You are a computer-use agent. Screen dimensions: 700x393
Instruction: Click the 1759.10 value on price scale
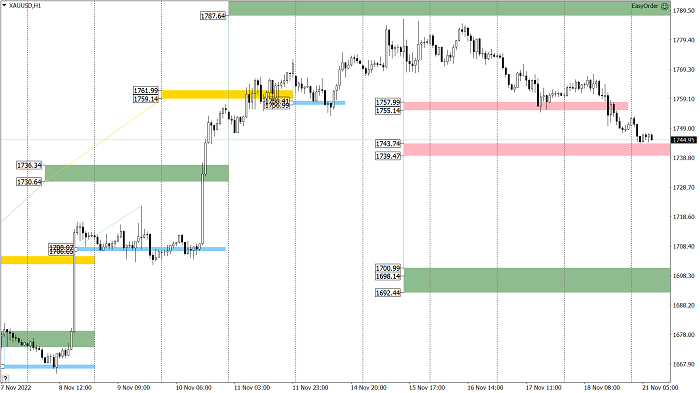pyautogui.click(x=683, y=99)
